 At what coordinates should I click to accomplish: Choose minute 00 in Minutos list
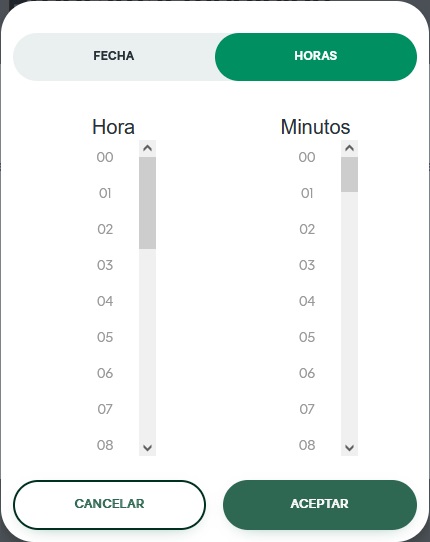(x=307, y=157)
